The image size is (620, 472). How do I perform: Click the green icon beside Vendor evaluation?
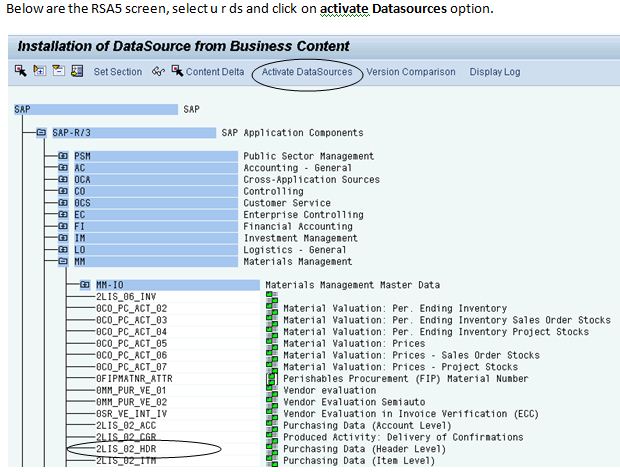tap(272, 390)
